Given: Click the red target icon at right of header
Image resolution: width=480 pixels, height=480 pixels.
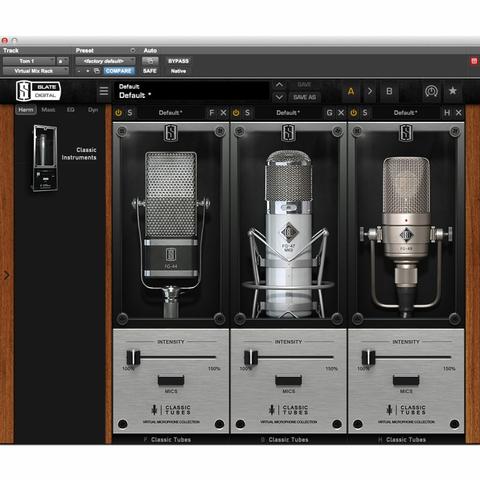Looking at the screenshot, I should coord(474,61).
